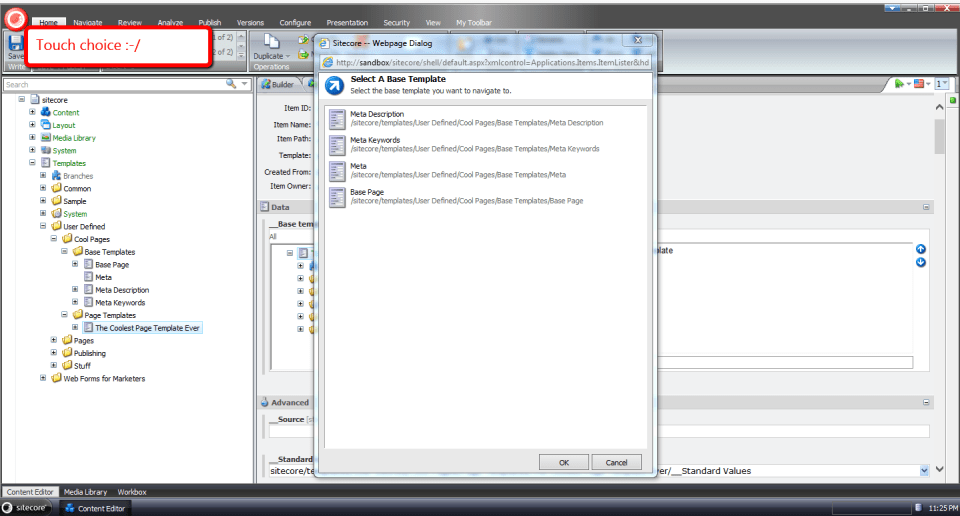This screenshot has width=960, height=516.
Task: Click the dialog address bar URL
Action: tap(492, 62)
